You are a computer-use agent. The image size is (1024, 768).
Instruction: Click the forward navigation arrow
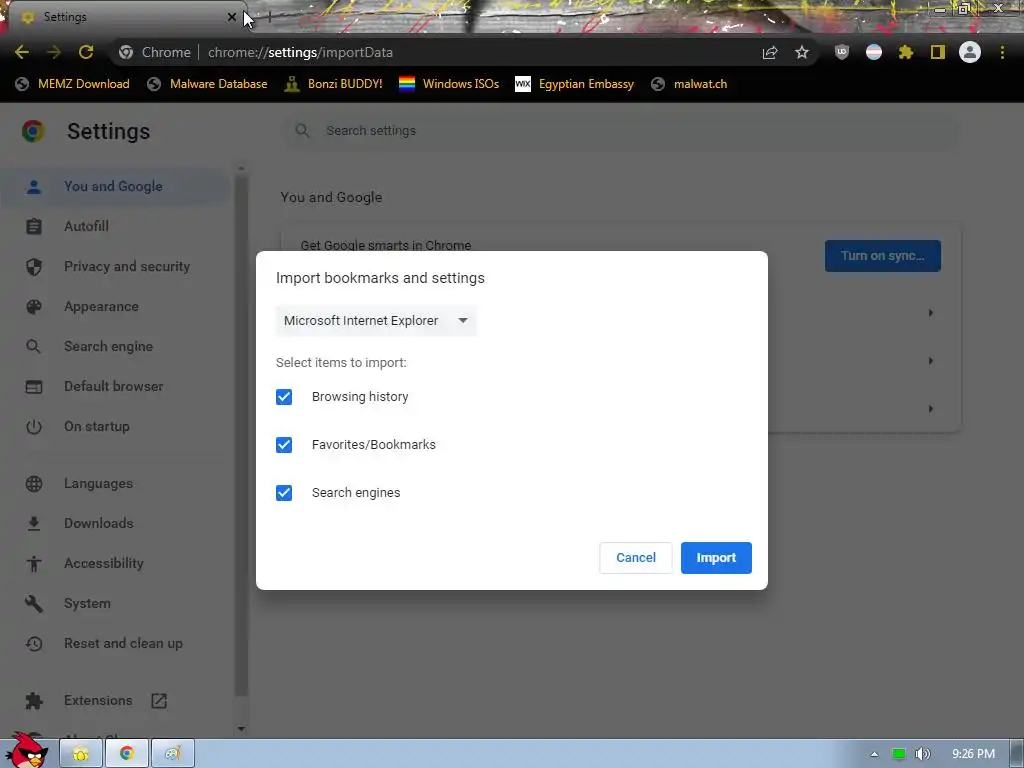click(54, 52)
